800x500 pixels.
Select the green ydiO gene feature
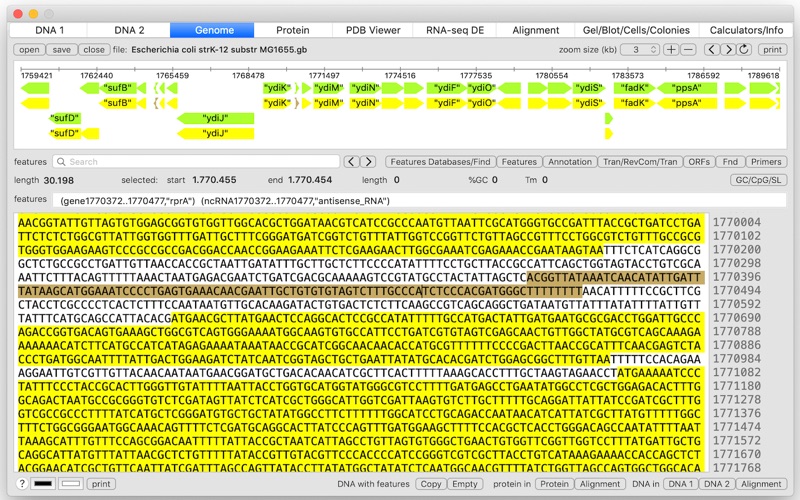[x=482, y=88]
